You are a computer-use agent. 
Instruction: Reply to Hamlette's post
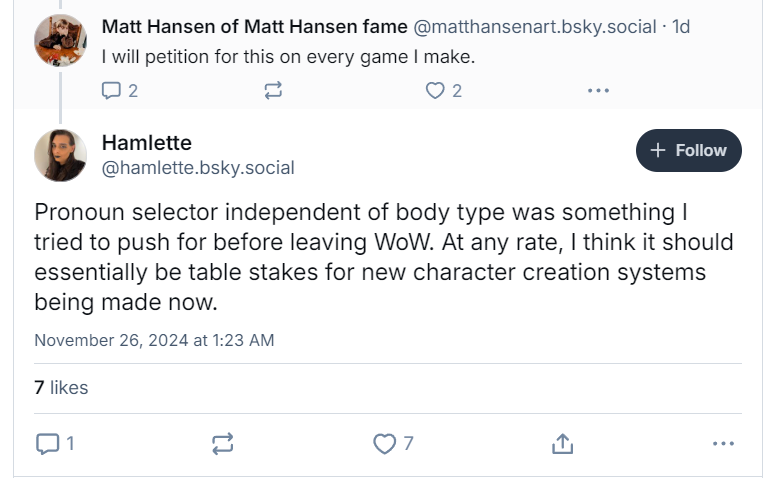point(48,443)
